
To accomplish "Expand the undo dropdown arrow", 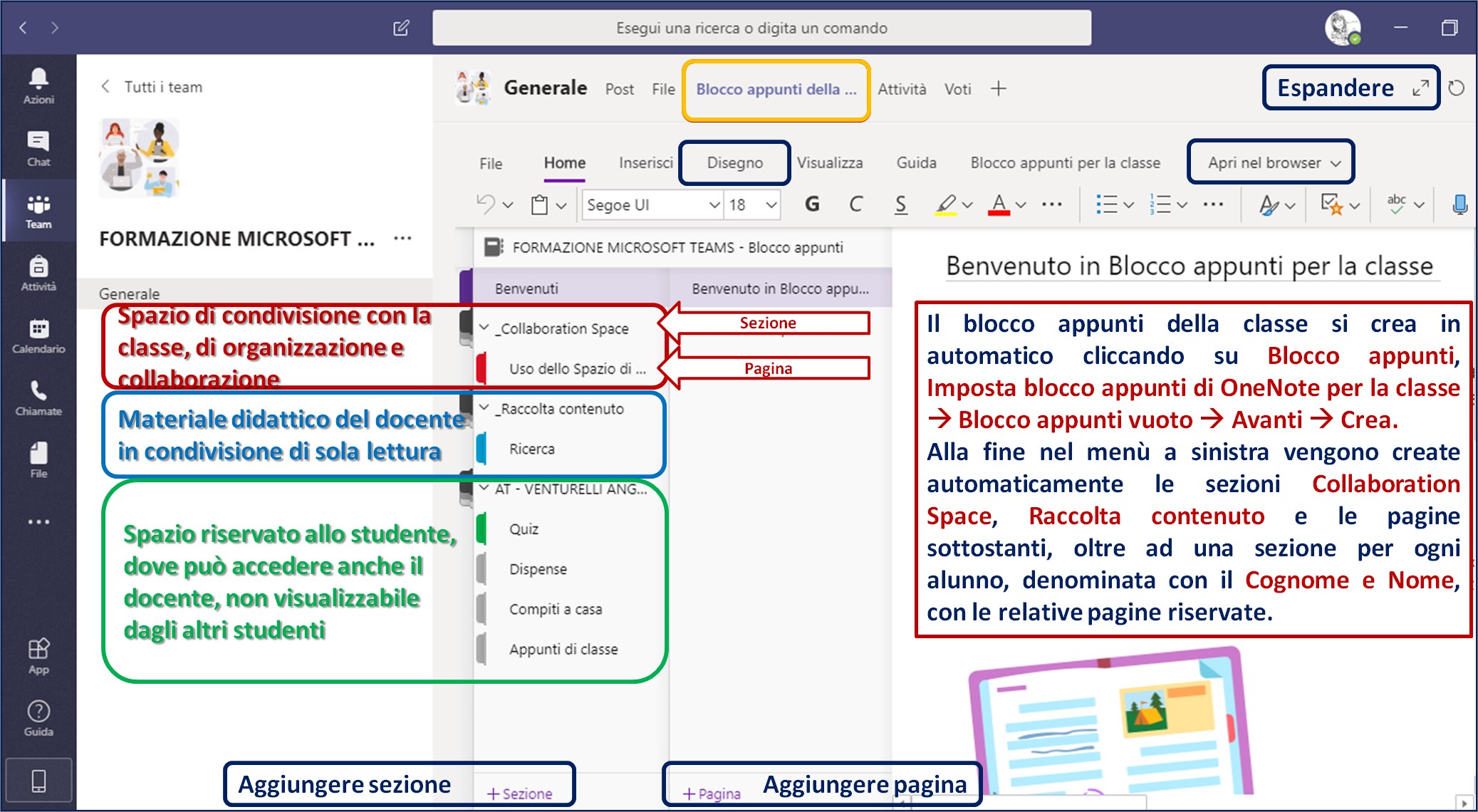I will [x=508, y=205].
